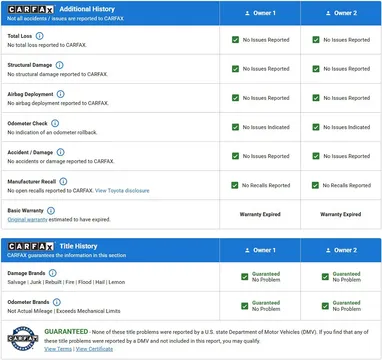Select Owner 2 header in Title History
382x360 pixels.
[341, 250]
